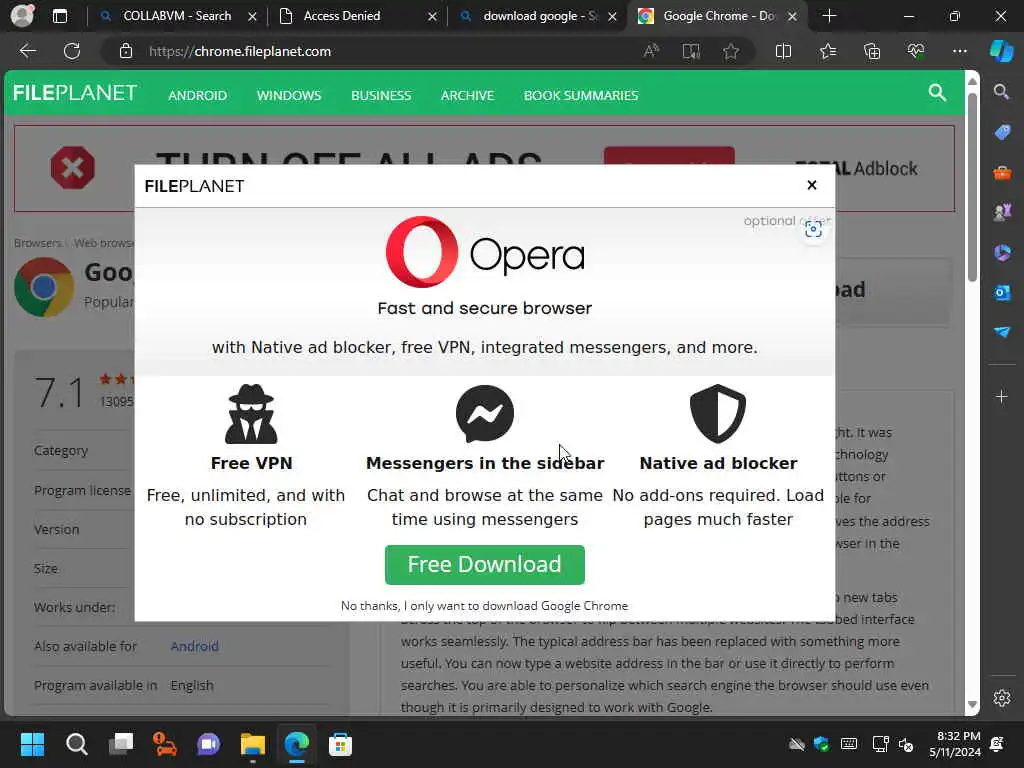
Task: Go back to the previous page
Action: point(28,51)
